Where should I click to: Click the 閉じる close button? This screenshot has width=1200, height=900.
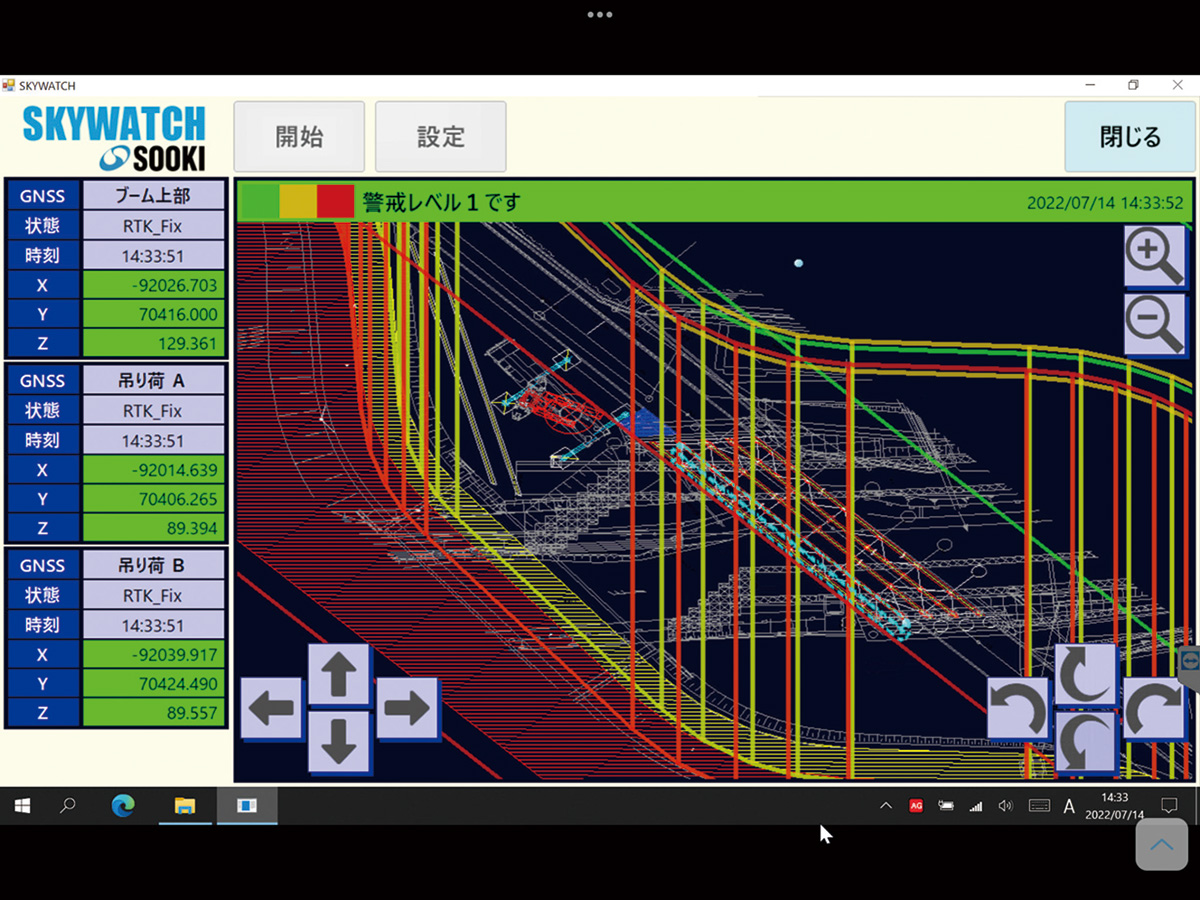click(x=1129, y=137)
